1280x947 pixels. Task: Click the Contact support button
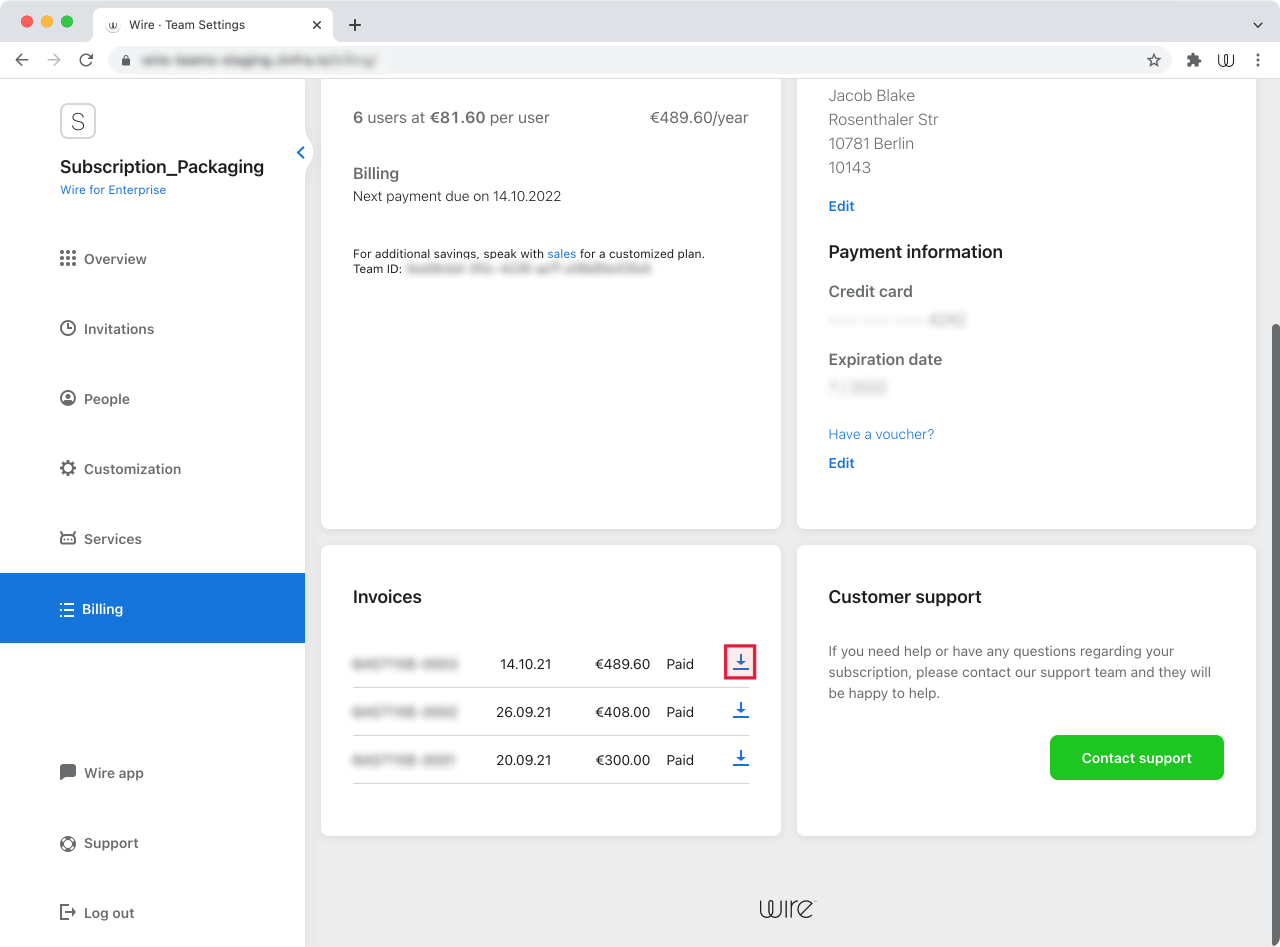1136,758
